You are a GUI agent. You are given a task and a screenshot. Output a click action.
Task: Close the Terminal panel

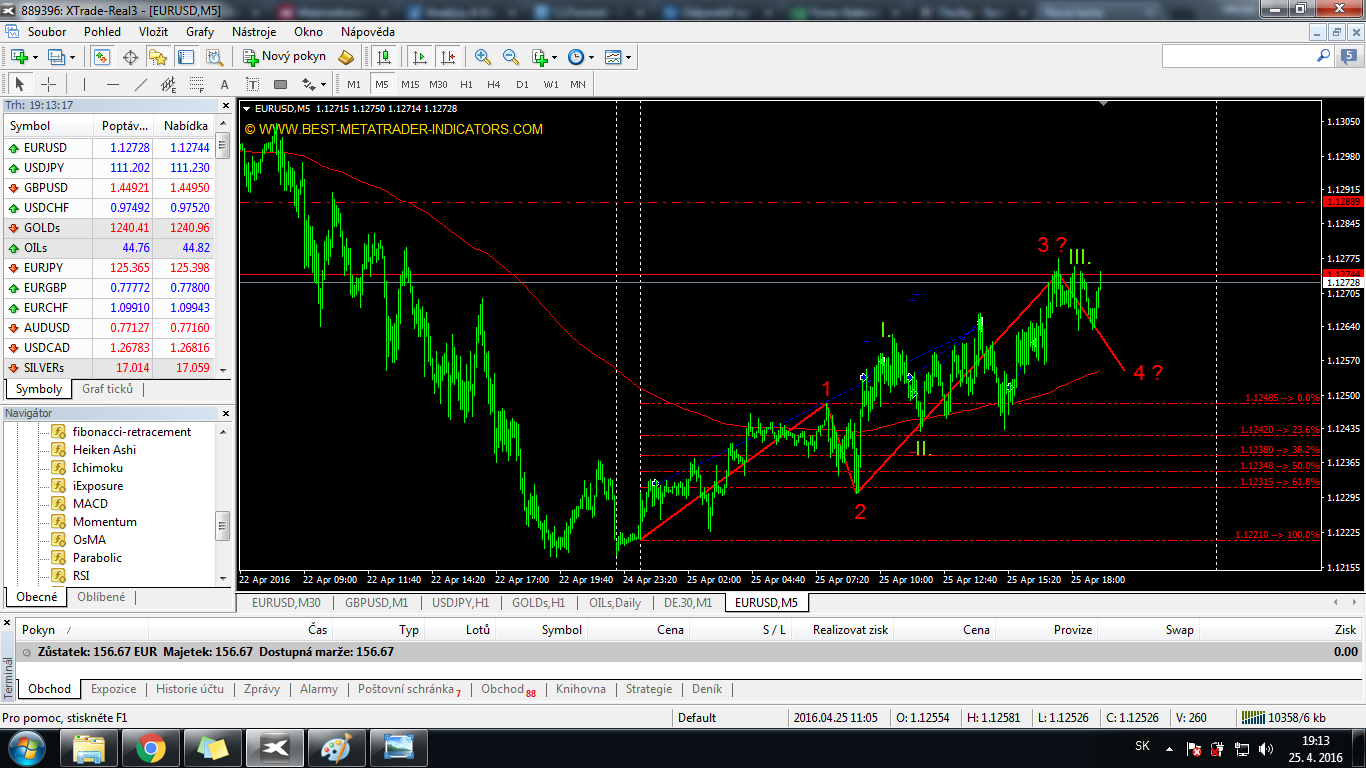point(9,625)
